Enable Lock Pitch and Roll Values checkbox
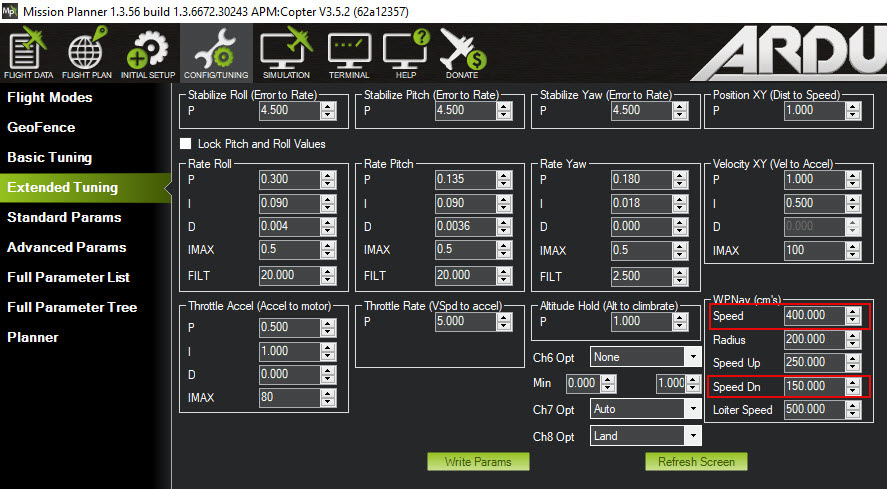The height and width of the screenshot is (489, 887). (x=185, y=144)
